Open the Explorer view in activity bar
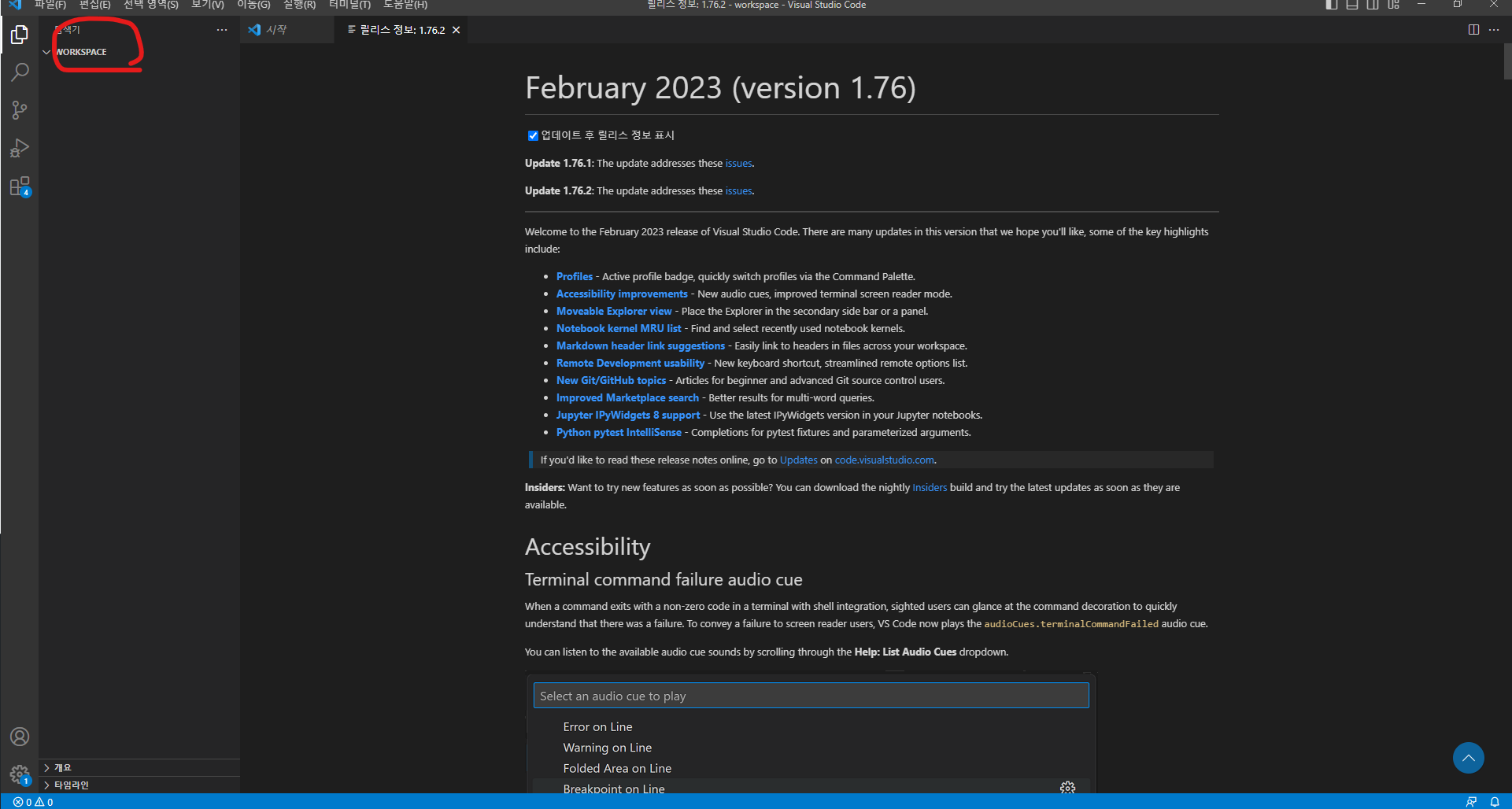This screenshot has width=1512, height=809. (20, 35)
